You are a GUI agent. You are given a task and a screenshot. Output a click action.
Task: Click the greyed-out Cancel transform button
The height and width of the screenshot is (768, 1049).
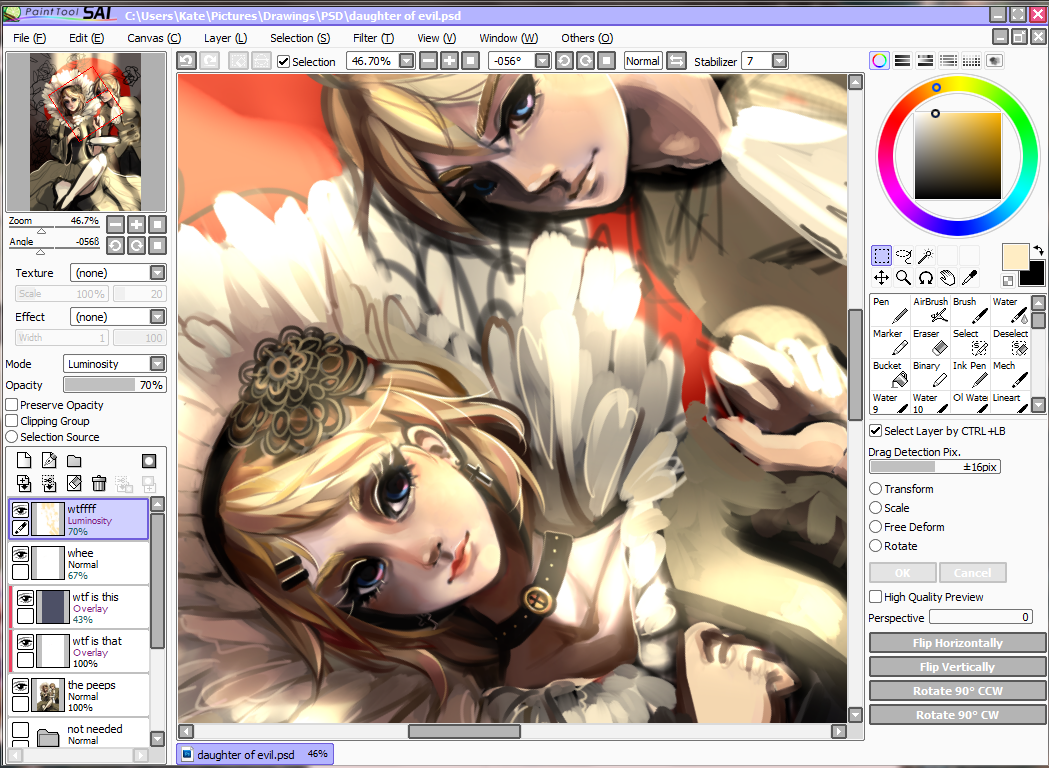click(x=973, y=573)
